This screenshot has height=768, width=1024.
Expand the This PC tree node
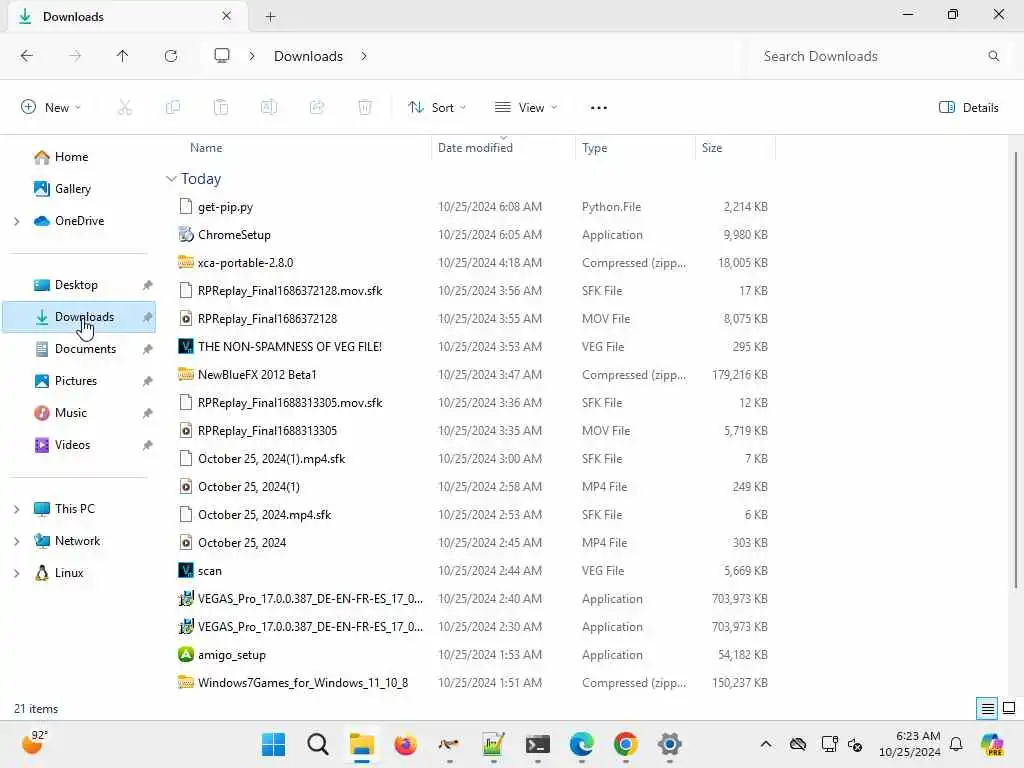pyautogui.click(x=16, y=509)
